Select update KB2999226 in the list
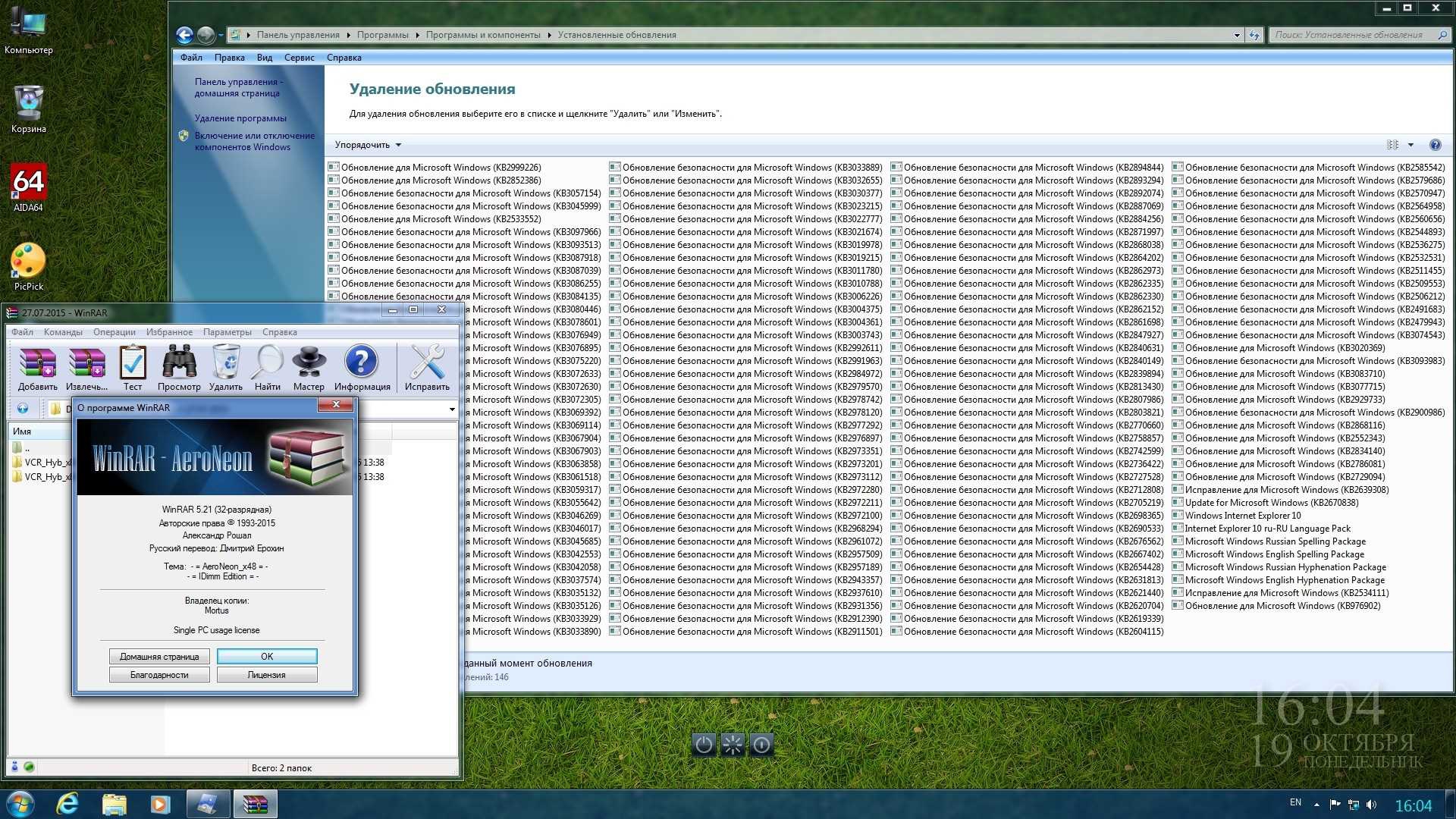This screenshot has width=1456, height=819. click(435, 168)
